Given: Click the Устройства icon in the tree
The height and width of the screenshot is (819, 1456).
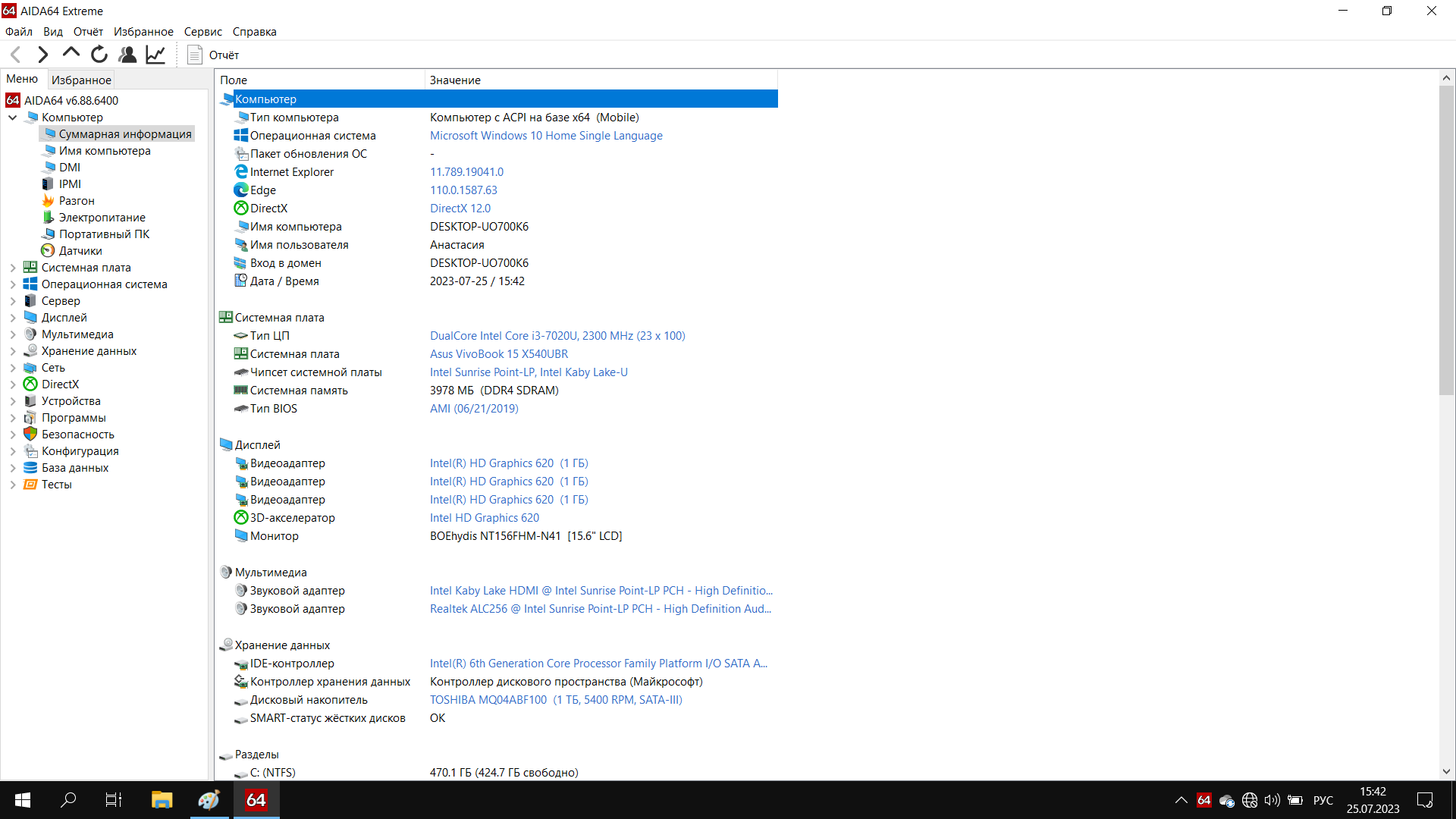Looking at the screenshot, I should click(x=30, y=401).
